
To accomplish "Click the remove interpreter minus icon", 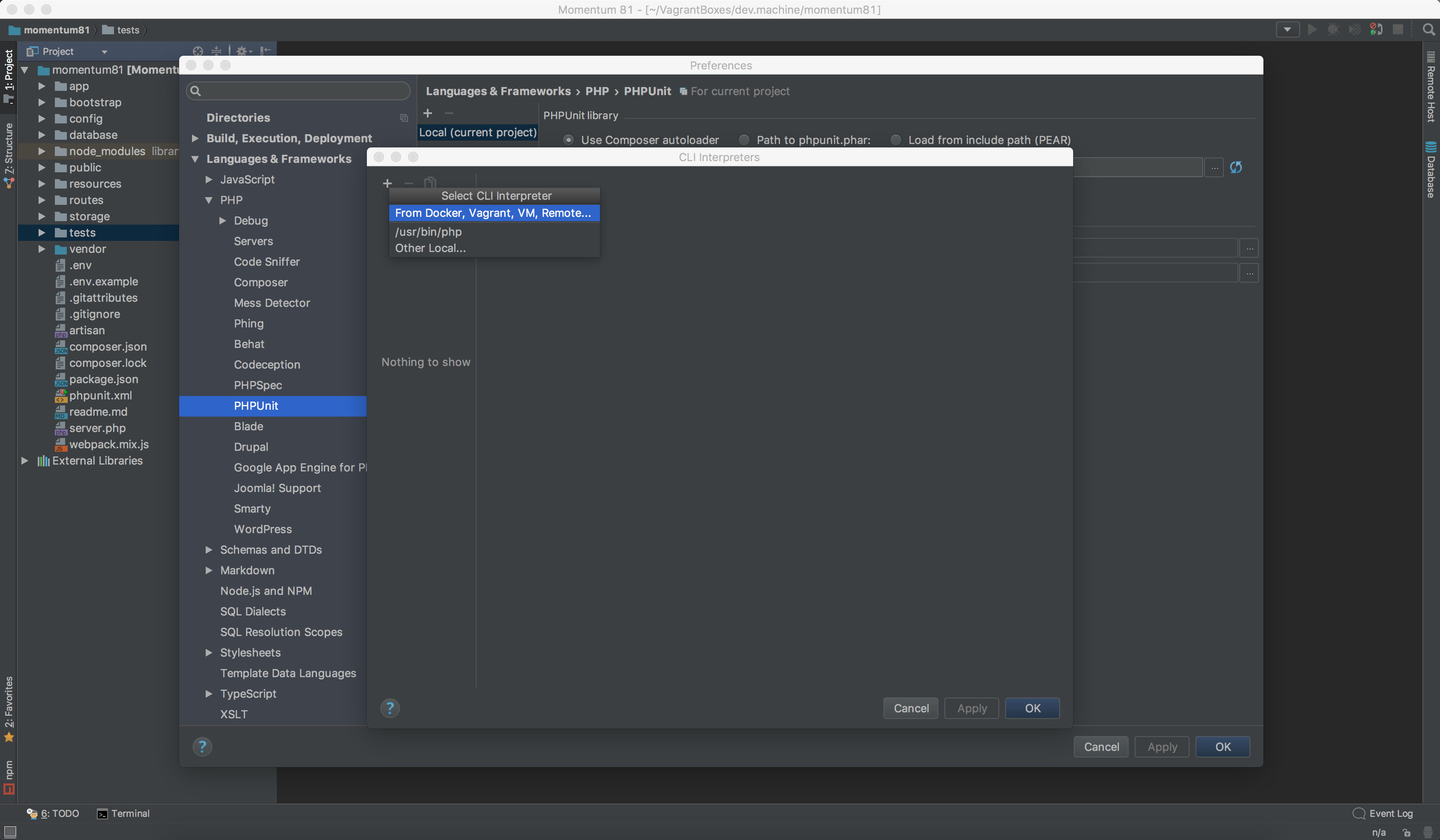I will point(408,183).
